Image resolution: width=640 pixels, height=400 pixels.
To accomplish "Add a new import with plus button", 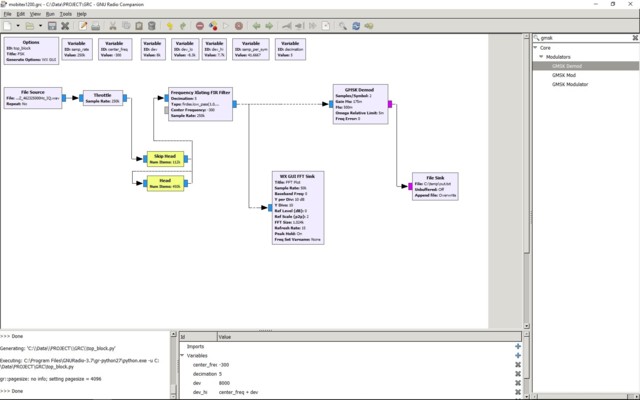I will pyautogui.click(x=518, y=346).
